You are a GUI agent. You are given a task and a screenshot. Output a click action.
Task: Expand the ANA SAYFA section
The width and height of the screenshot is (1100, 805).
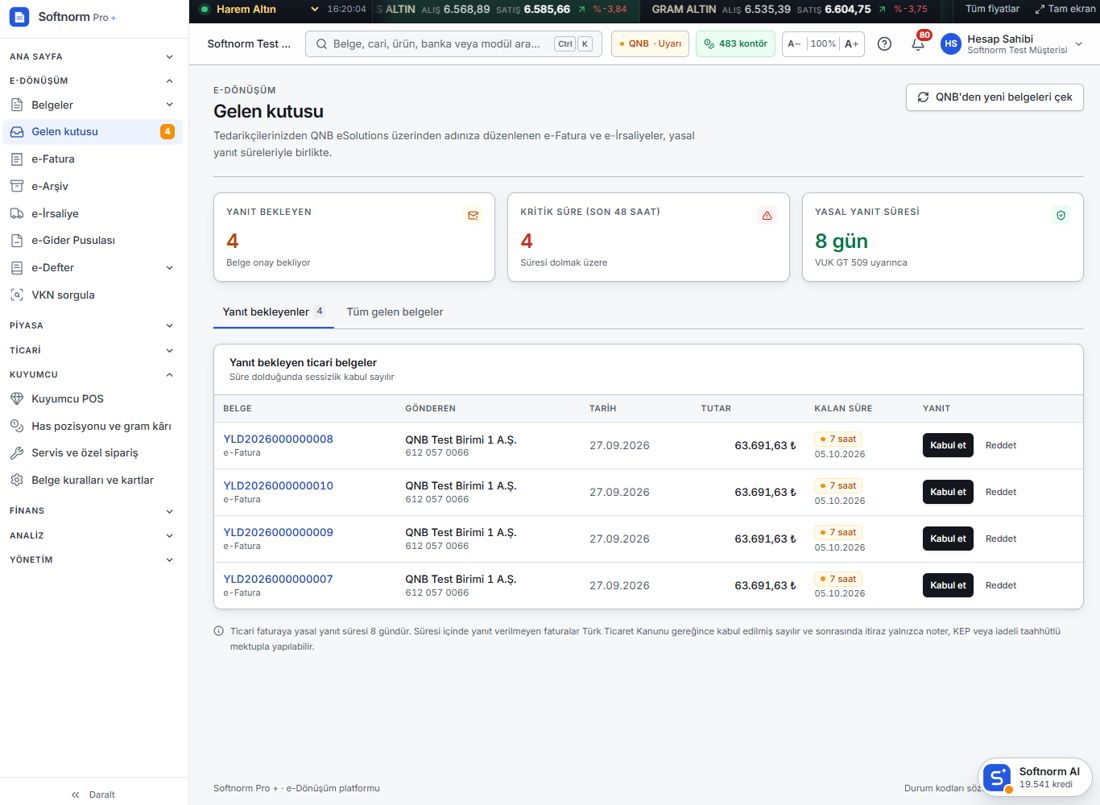click(x=91, y=56)
